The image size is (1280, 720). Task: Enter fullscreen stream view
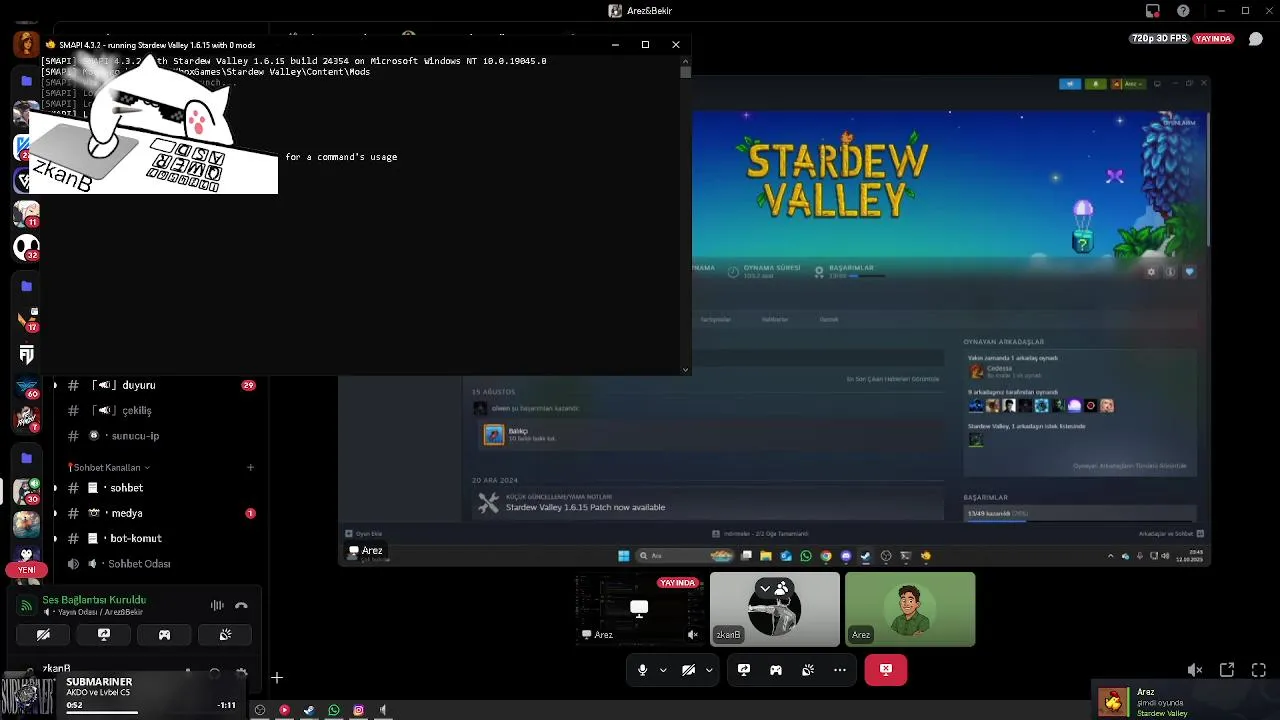coord(1259,670)
